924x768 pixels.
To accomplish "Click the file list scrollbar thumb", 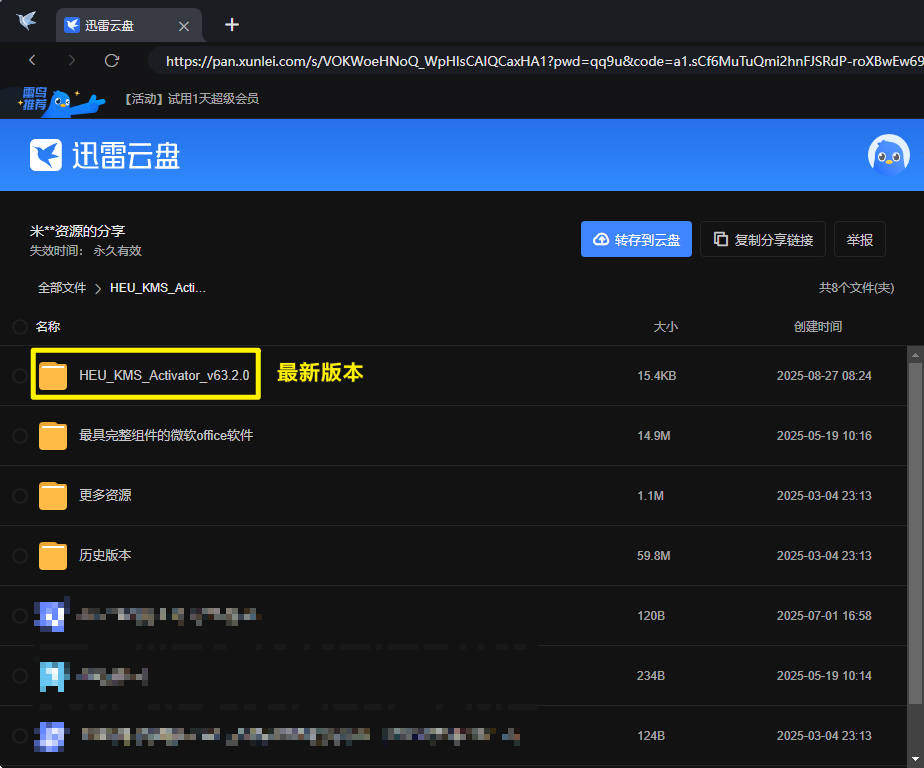I will (915, 533).
